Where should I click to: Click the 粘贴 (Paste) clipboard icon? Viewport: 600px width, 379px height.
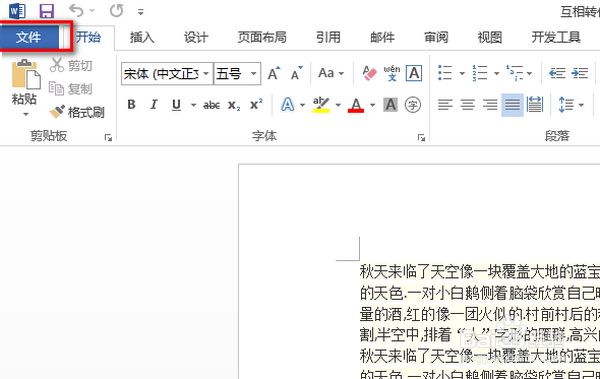click(26, 74)
